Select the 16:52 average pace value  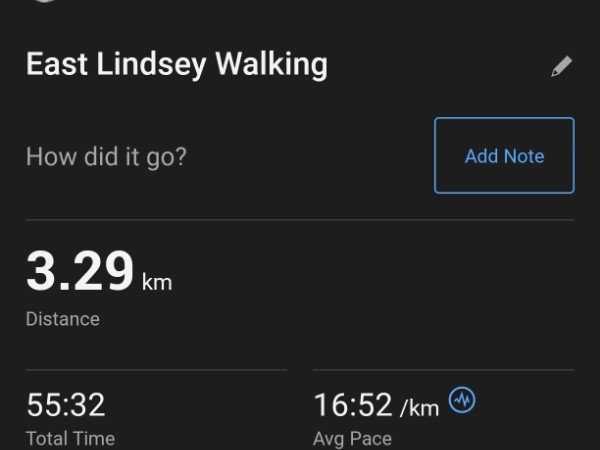353,404
